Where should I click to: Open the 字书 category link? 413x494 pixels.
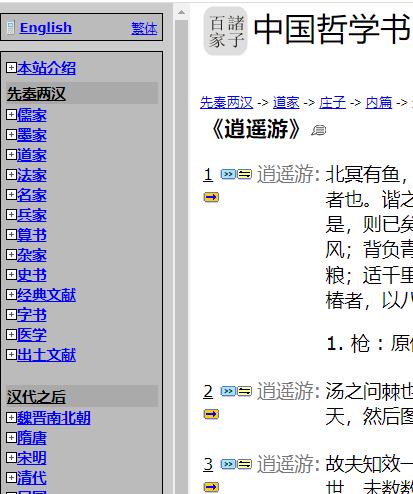coord(32,315)
